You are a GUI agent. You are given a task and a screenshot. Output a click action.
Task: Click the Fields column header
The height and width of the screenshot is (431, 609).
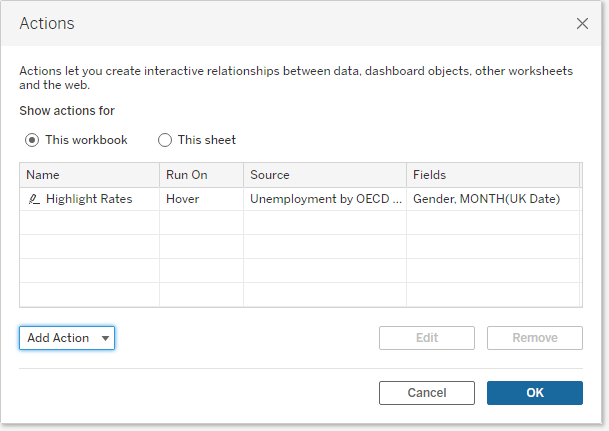492,175
